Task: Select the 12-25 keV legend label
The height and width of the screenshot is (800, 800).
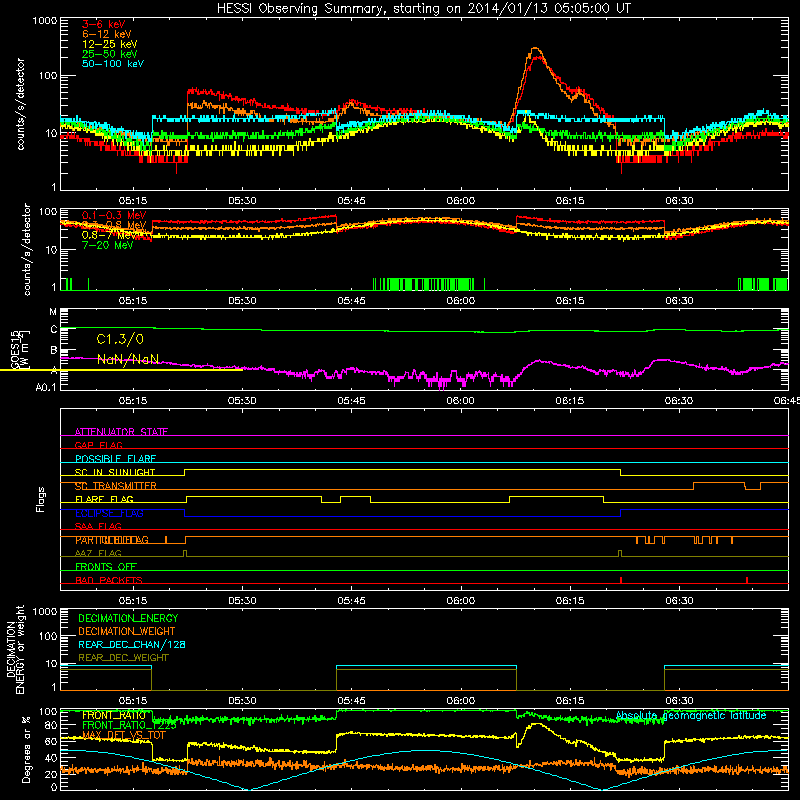Action: coord(110,44)
